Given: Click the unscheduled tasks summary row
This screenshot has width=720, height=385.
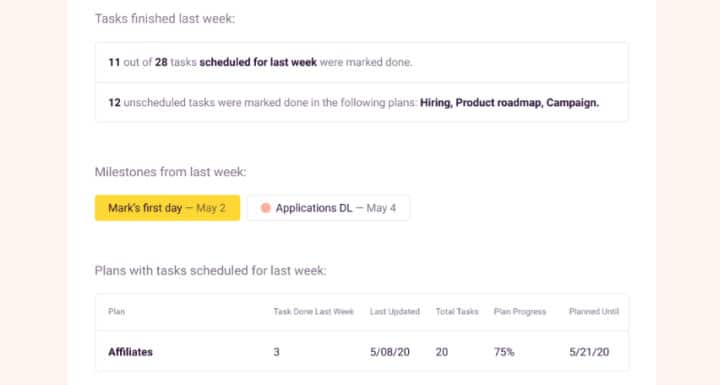Looking at the screenshot, I should point(362,102).
